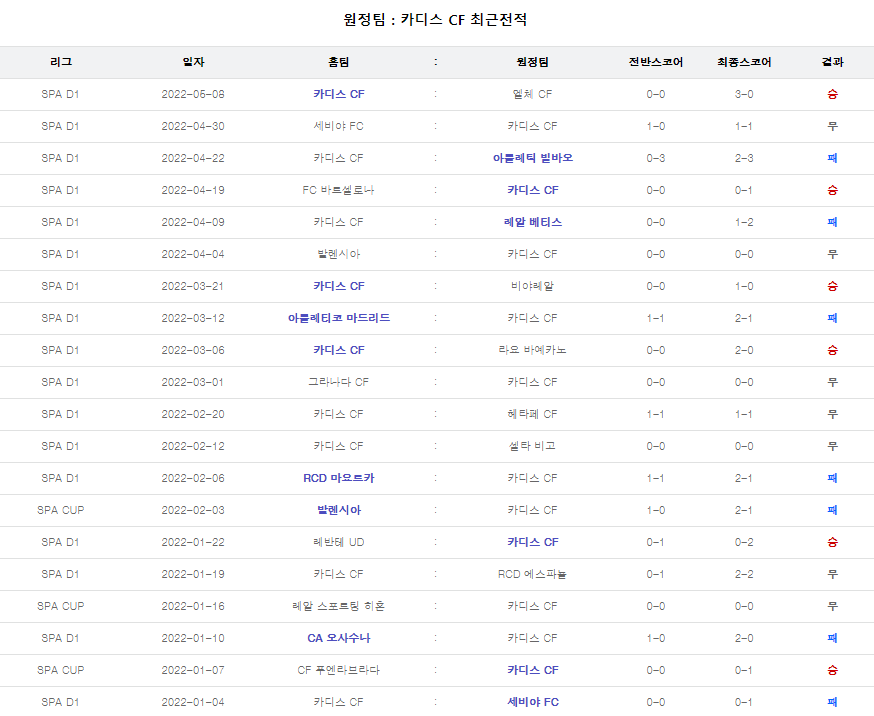Click the date 2022-01-07
This screenshot has height=716, width=874.
pos(193,670)
